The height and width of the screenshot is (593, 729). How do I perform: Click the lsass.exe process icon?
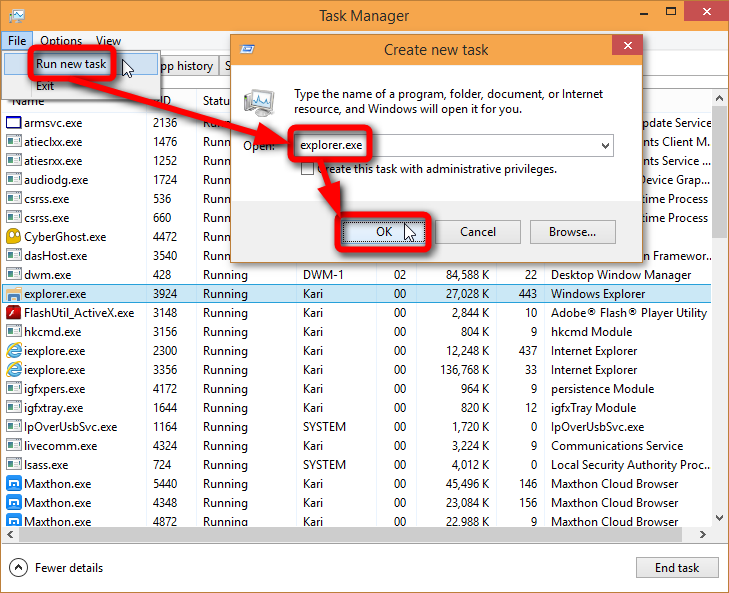click(x=13, y=465)
